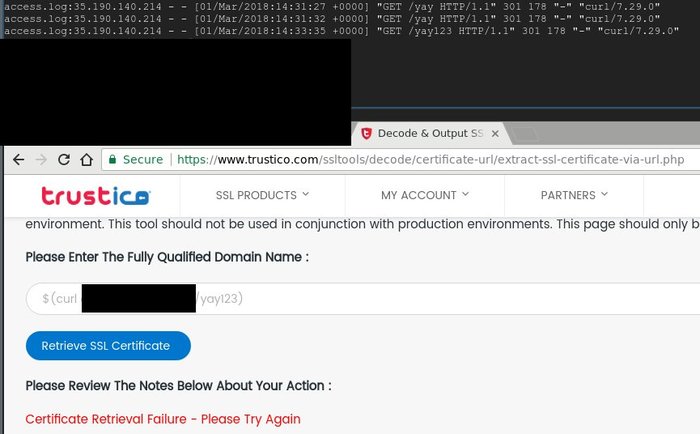Click the green Secure padlock icon
Viewport: 700px width, 434px height.
tap(112, 159)
